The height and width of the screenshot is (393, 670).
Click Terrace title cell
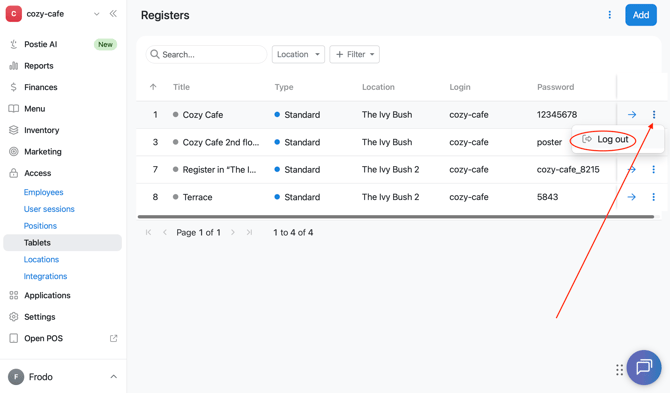197,197
